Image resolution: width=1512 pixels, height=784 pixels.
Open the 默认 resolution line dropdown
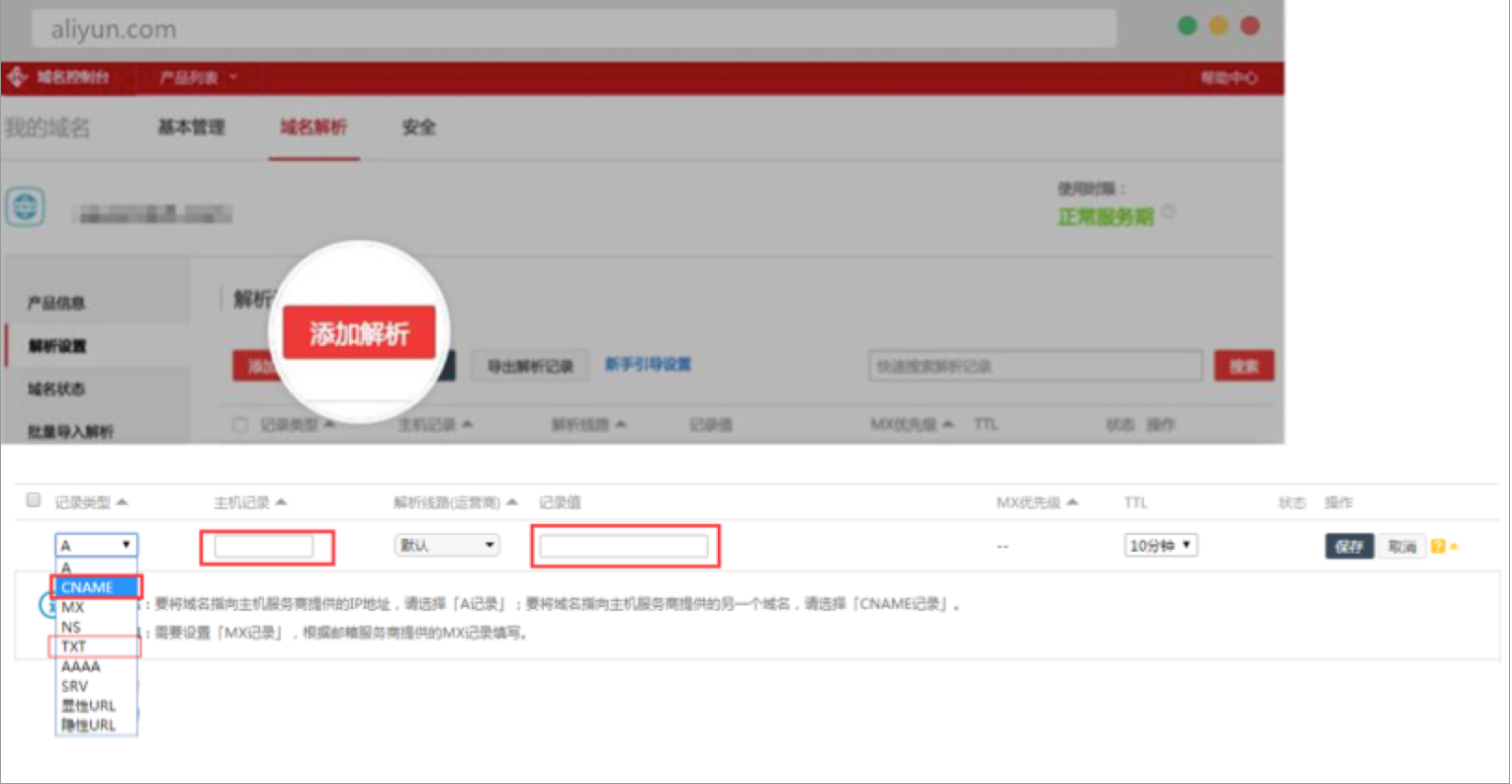click(447, 545)
